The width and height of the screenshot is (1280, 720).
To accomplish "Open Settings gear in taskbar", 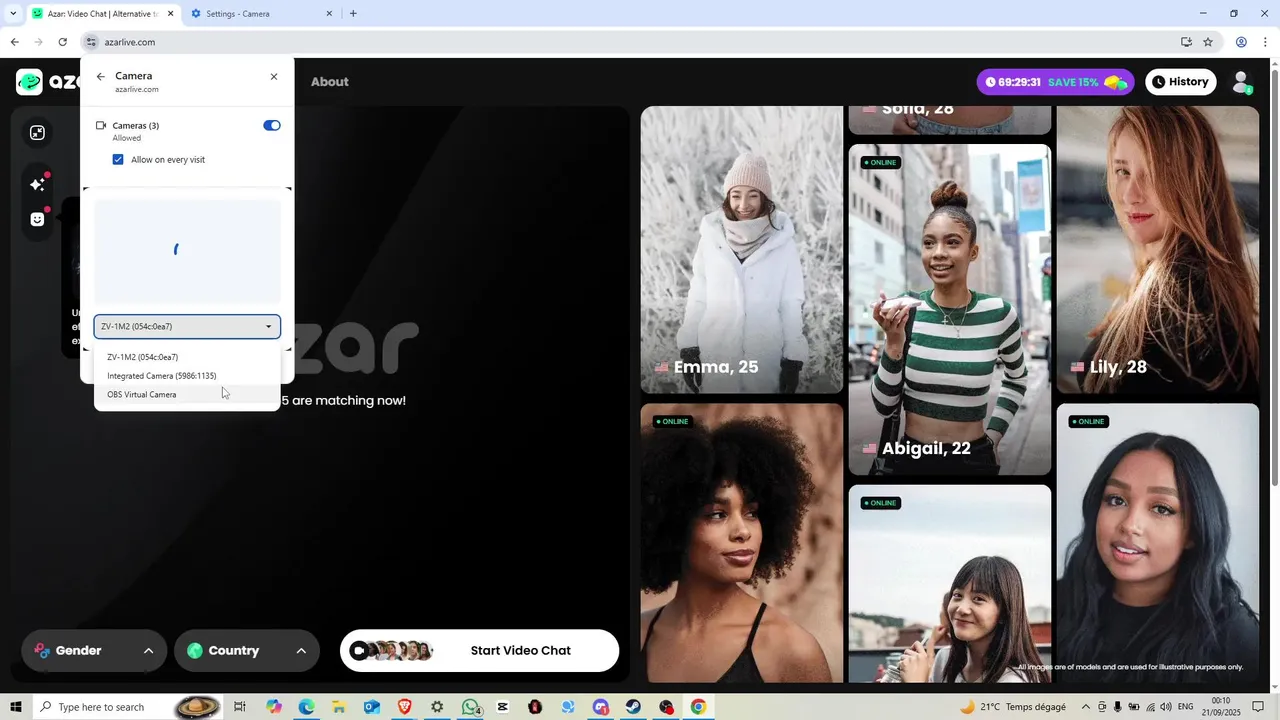I will pyautogui.click(x=437, y=707).
